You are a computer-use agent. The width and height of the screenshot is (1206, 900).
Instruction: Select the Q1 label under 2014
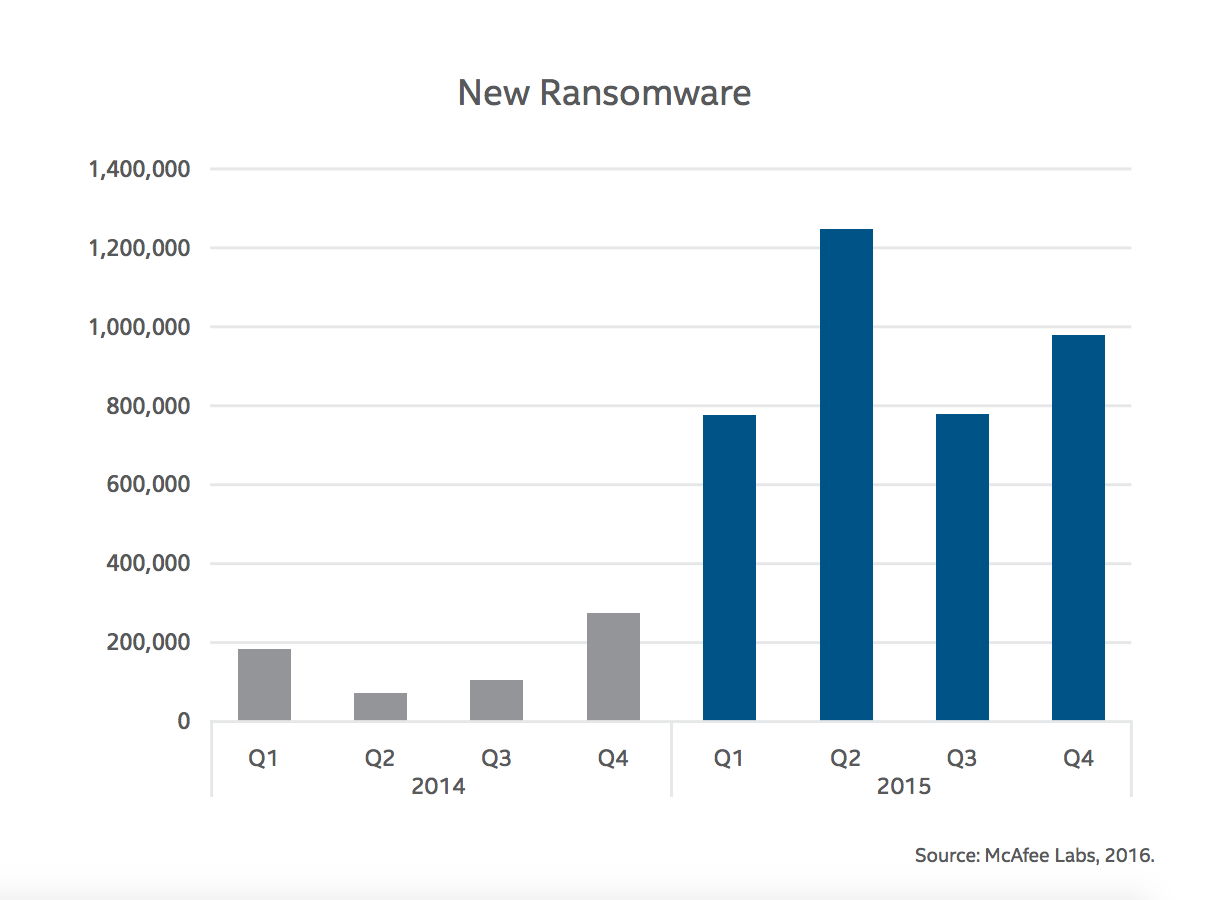264,758
